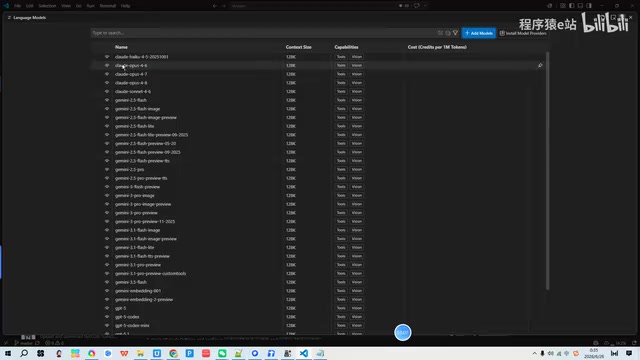This screenshot has width=640, height=360.
Task: Select the gemini-2.5-flash-lite row
Action: pyautogui.click(x=318, y=126)
